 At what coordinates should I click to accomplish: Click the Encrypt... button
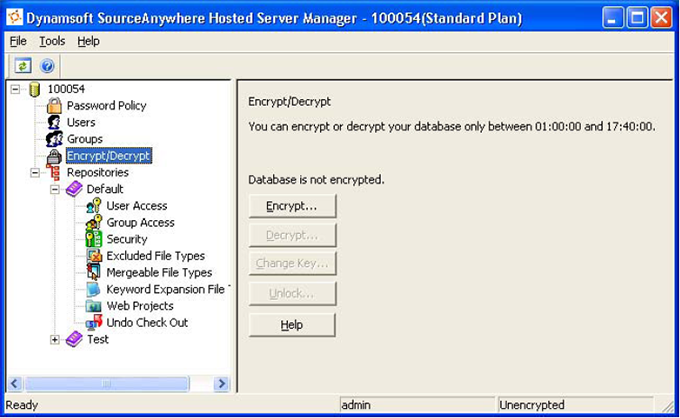pos(292,206)
